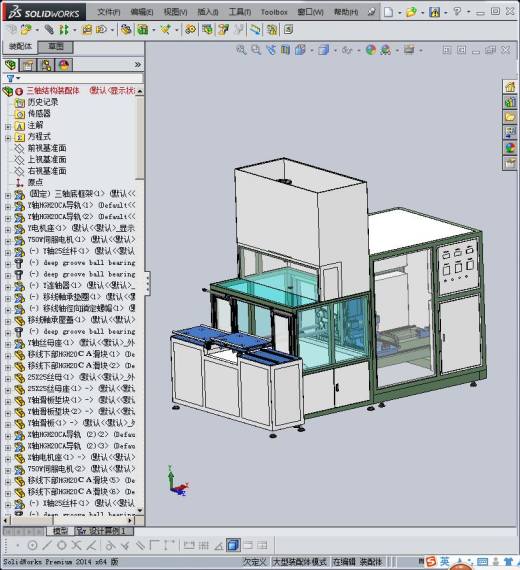Click the Smart Fasteners icon

click(x=87, y=29)
